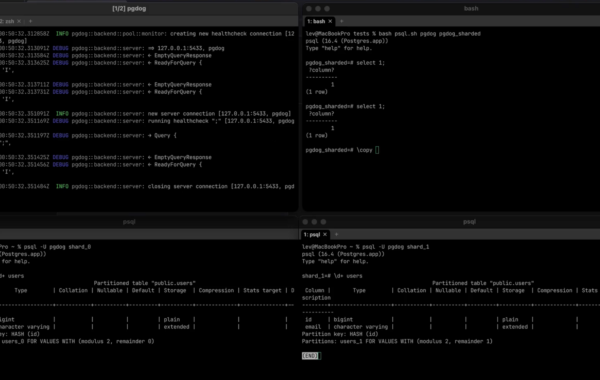Click the 'Type "help" for help.' line in bash window
600x380 pixels.
(338, 48)
